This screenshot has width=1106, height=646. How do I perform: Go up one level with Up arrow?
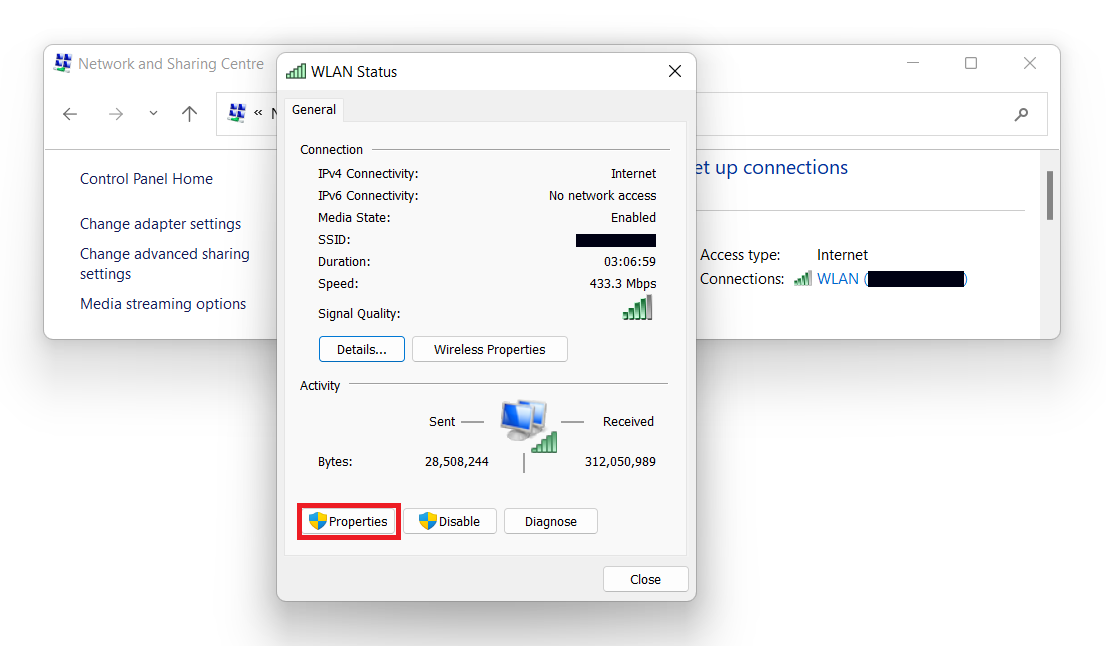(190, 114)
